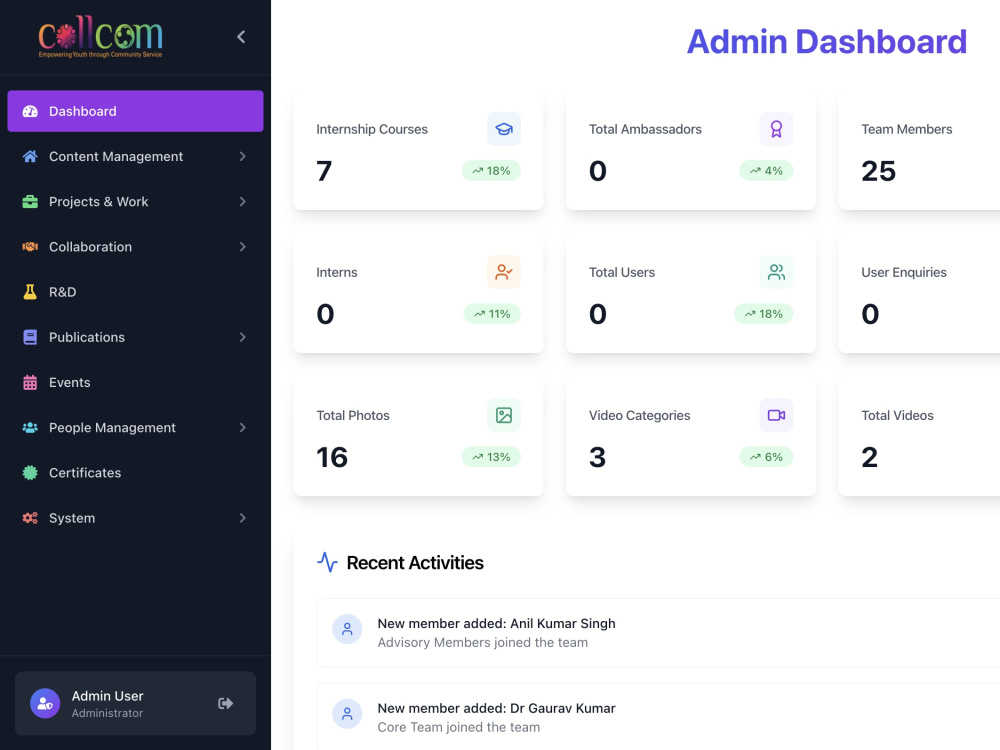Go to the Events menu item

[x=135, y=383]
